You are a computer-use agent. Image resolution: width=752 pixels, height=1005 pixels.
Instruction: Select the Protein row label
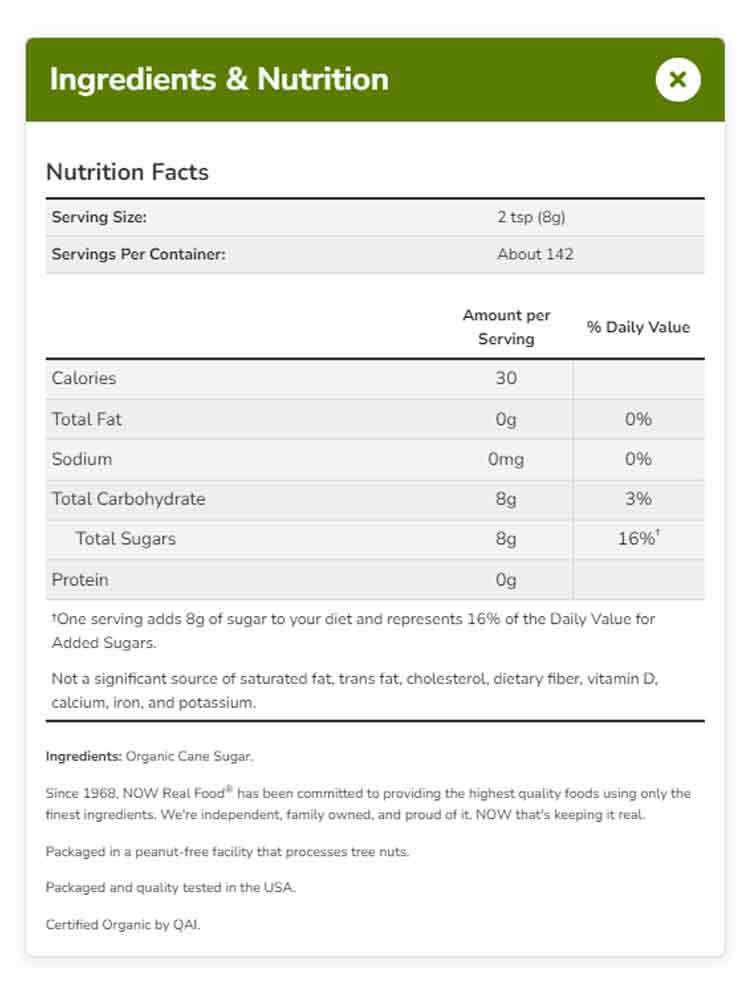80,580
